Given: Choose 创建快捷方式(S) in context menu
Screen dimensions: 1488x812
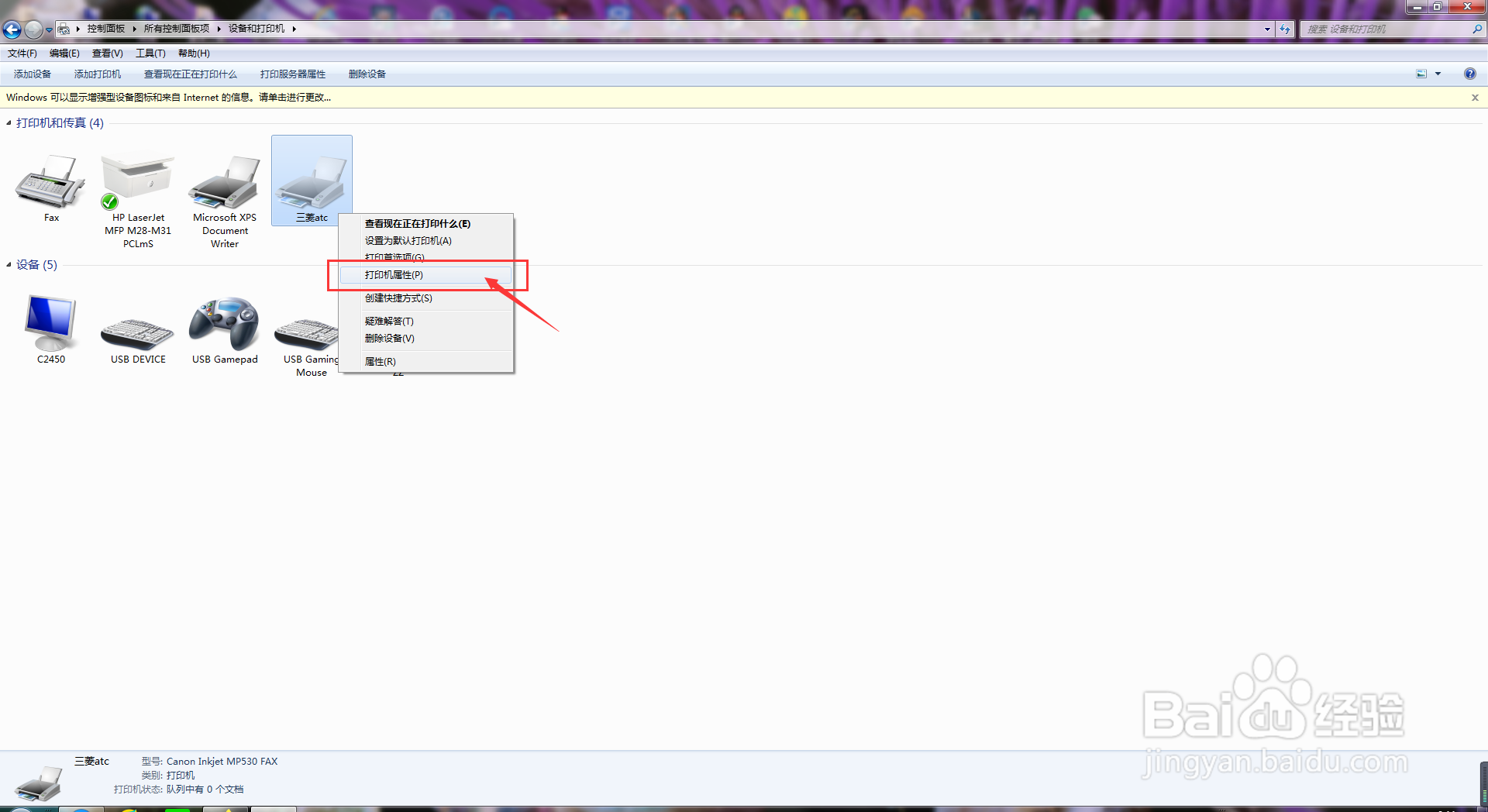Looking at the screenshot, I should tap(426, 298).
